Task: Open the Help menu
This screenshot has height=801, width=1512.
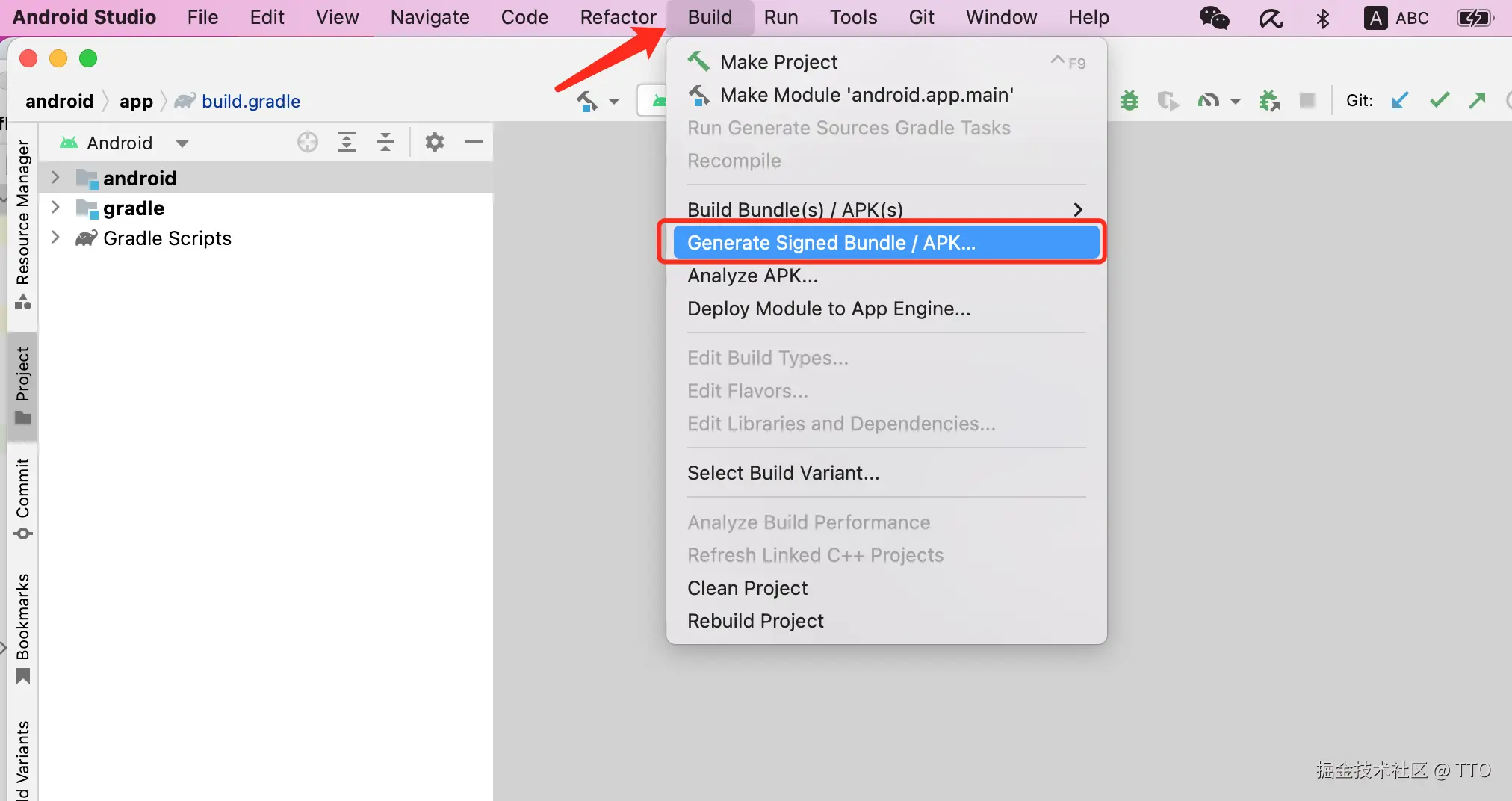Action: click(x=1088, y=17)
